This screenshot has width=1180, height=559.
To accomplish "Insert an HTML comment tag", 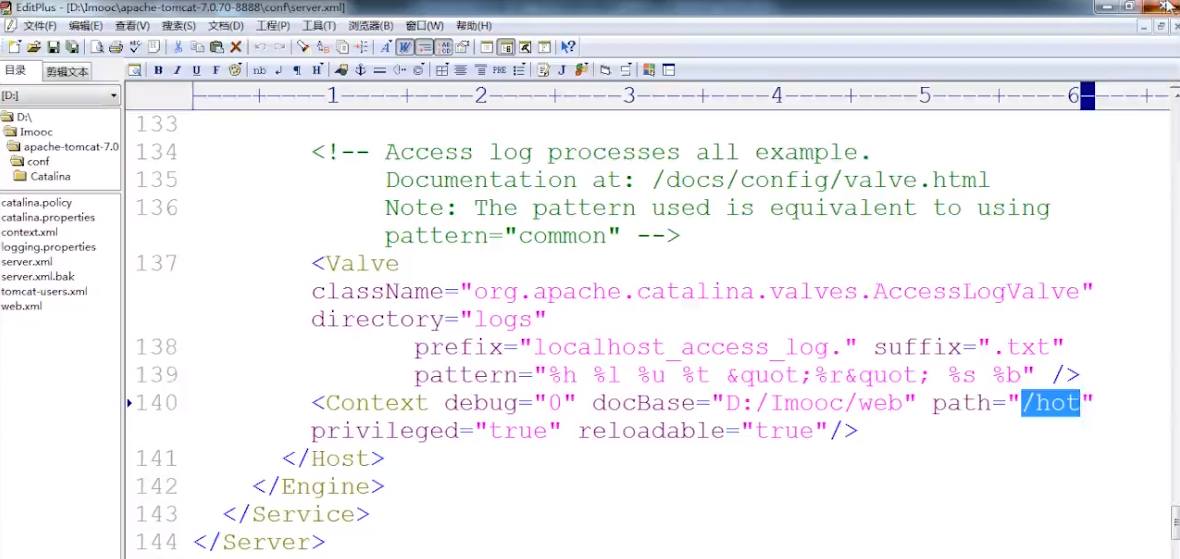I will pos(398,70).
